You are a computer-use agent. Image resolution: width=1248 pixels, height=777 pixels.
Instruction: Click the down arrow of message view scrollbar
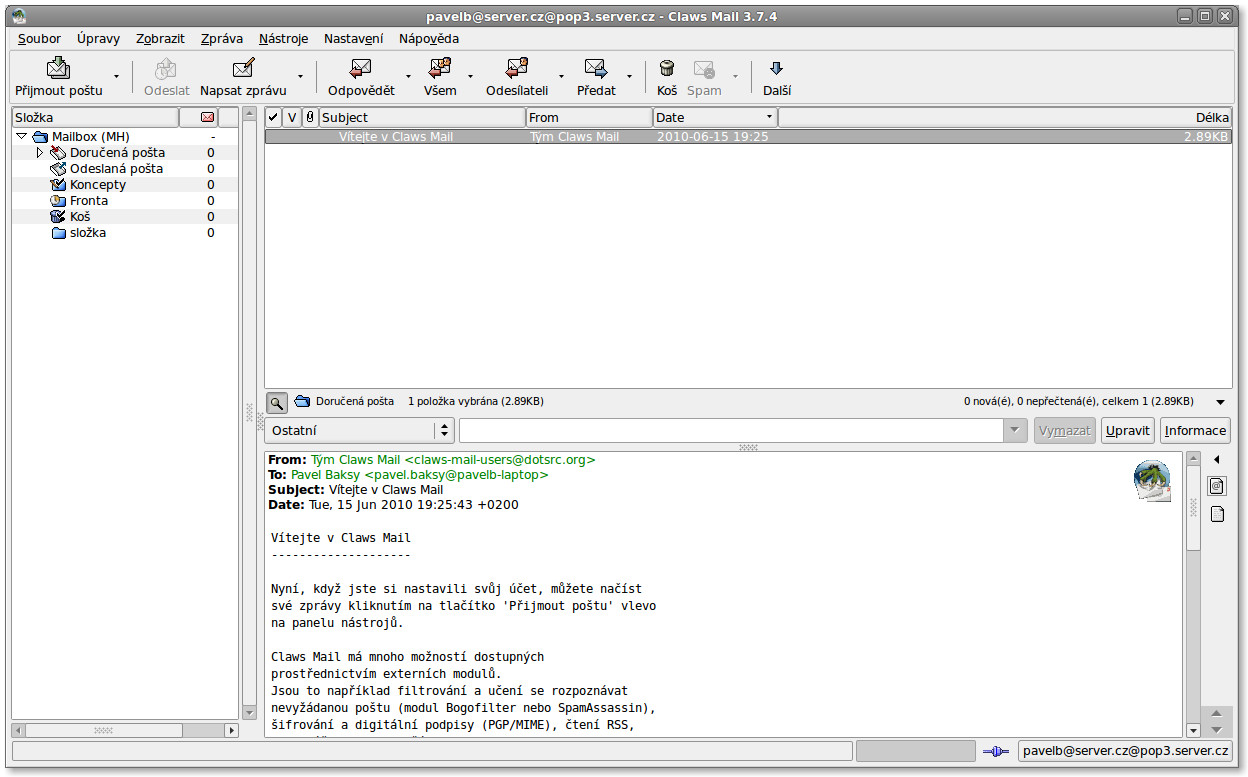tap(1192, 731)
